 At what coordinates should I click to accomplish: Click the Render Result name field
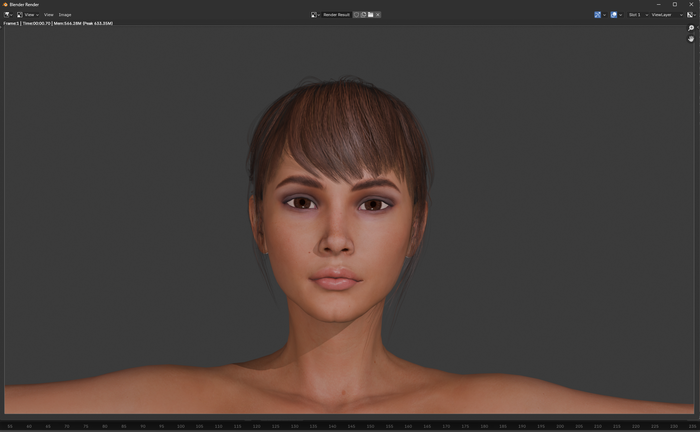[x=337, y=15]
